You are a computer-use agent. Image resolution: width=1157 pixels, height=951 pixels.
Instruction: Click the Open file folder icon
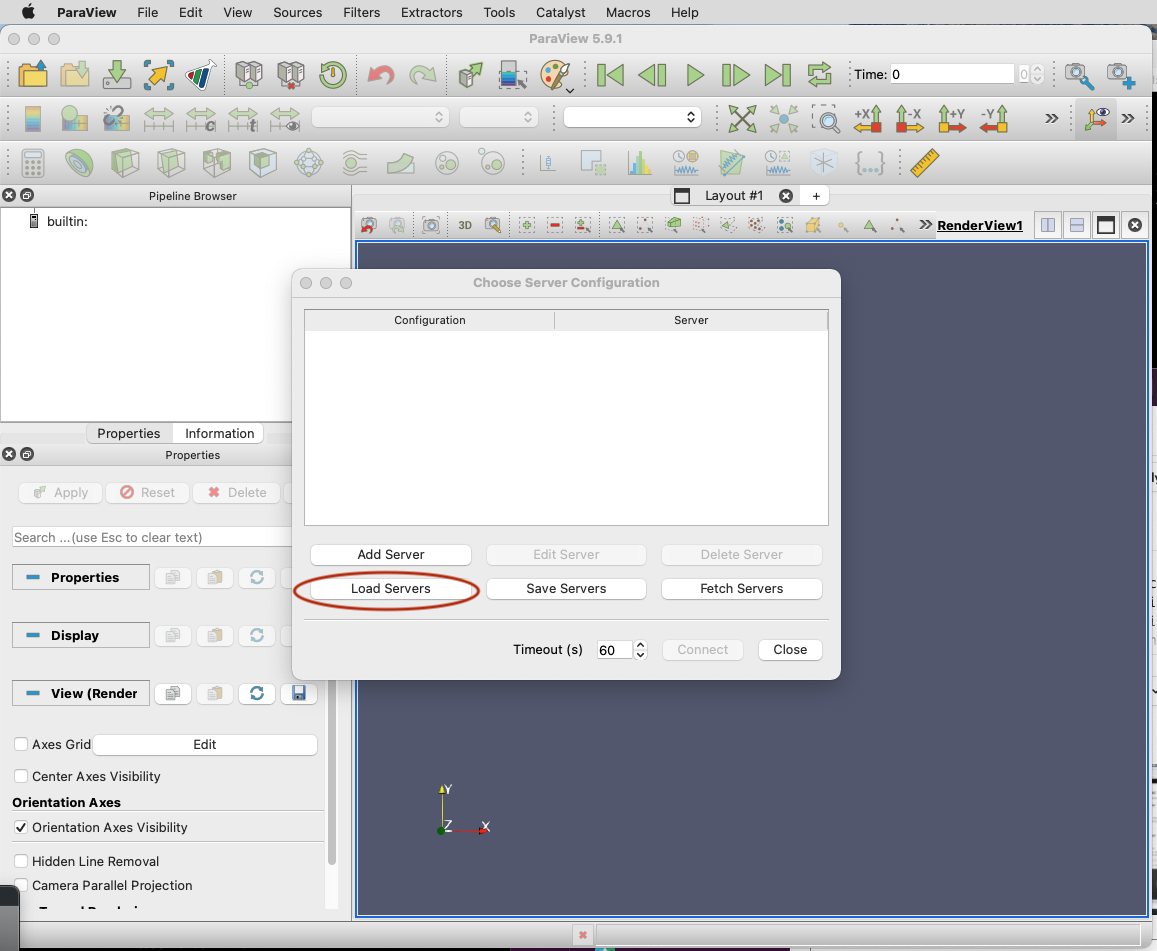[x=33, y=75]
